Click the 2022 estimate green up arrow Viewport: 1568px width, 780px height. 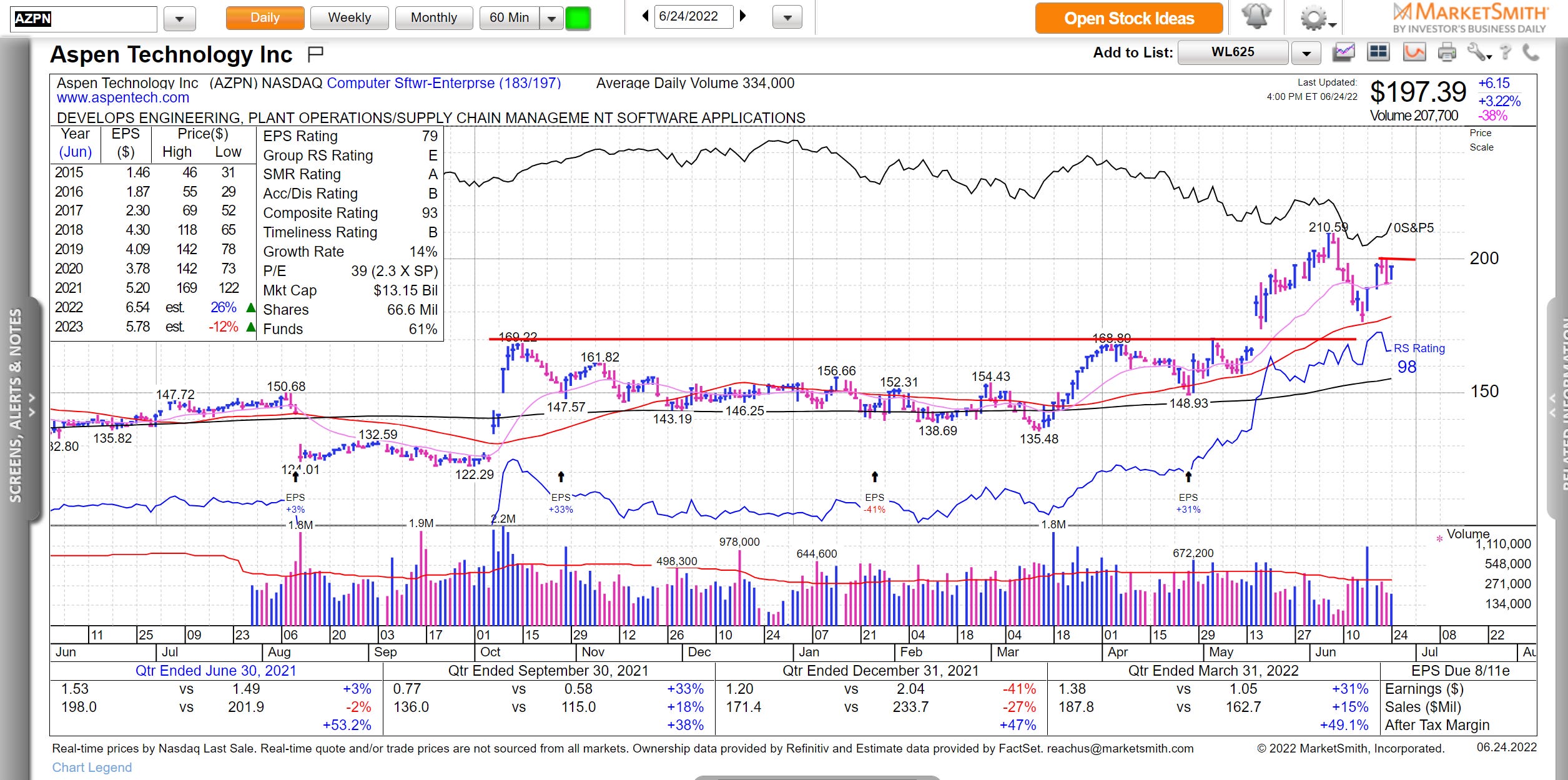[250, 308]
